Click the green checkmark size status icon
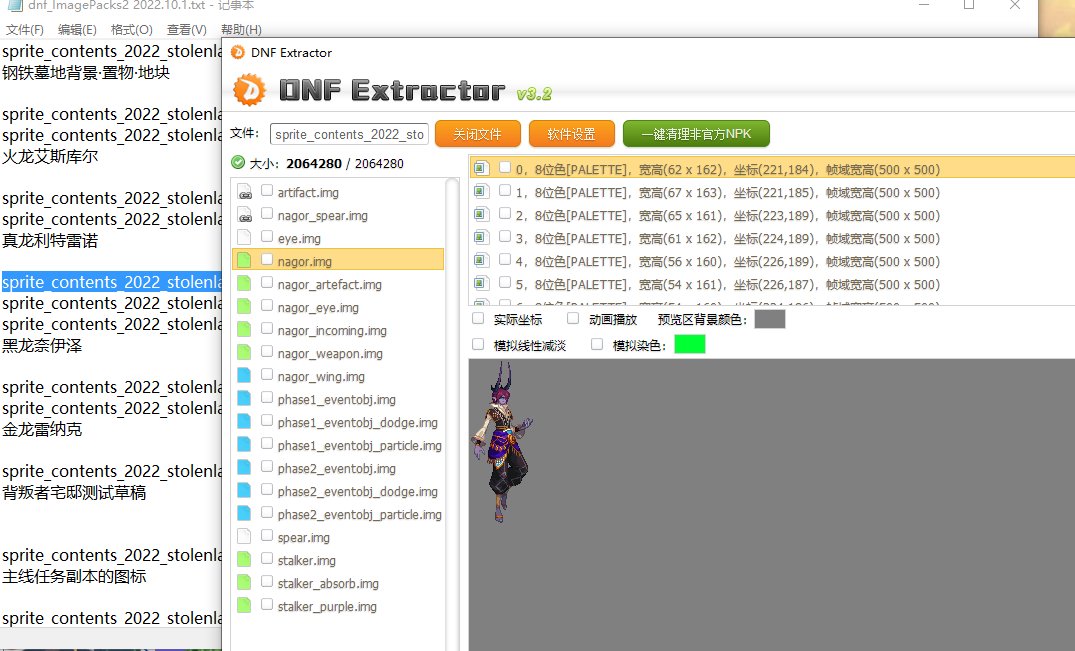 [x=238, y=162]
